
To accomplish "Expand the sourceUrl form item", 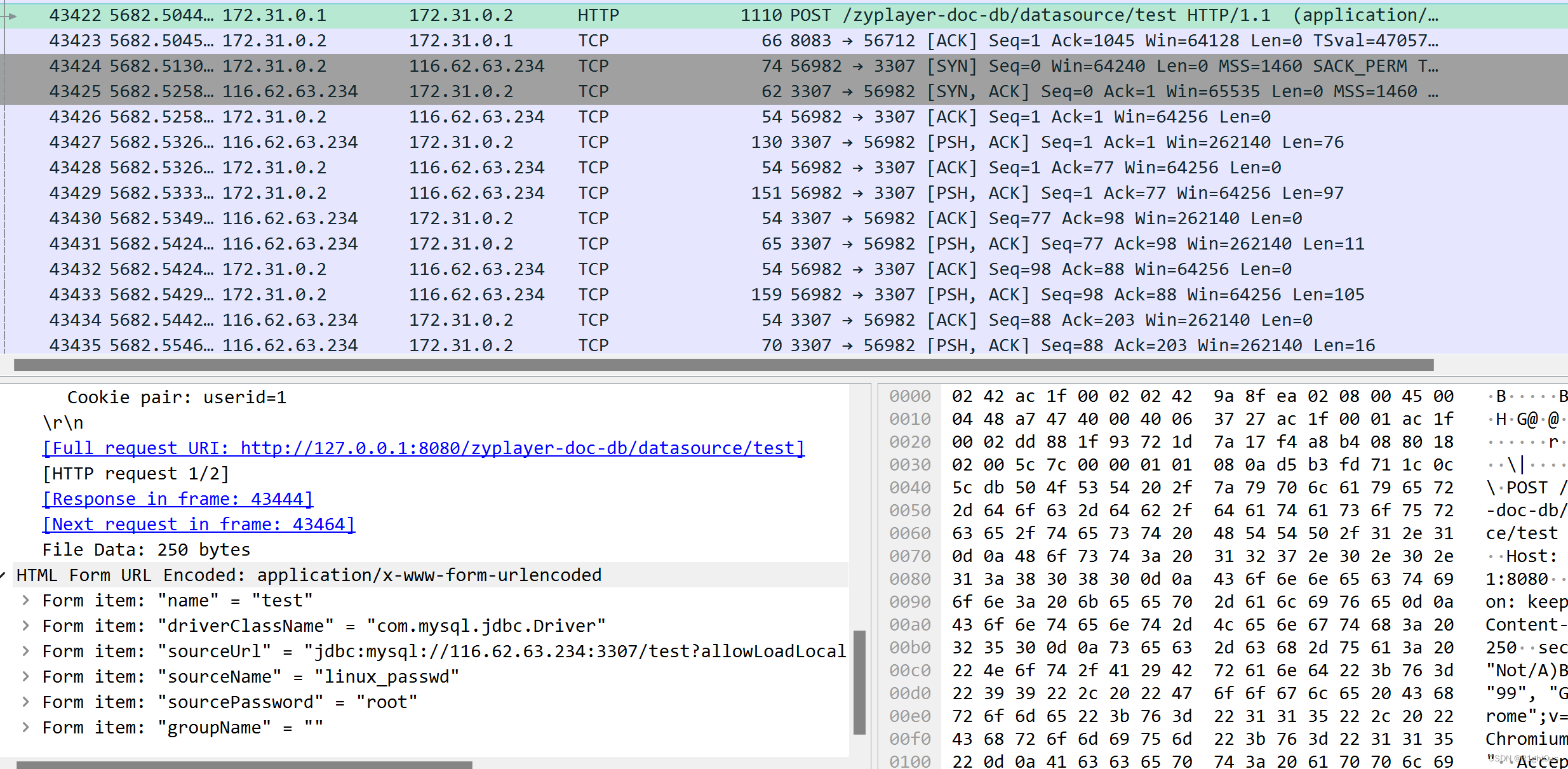I will (x=25, y=651).
